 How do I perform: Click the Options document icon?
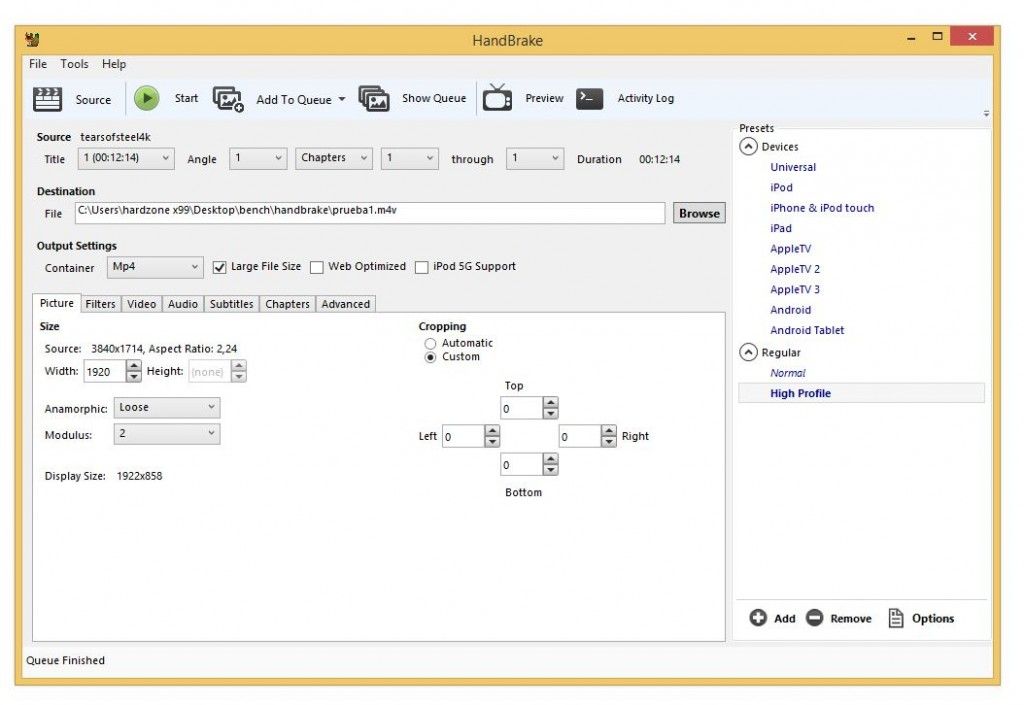tap(896, 618)
